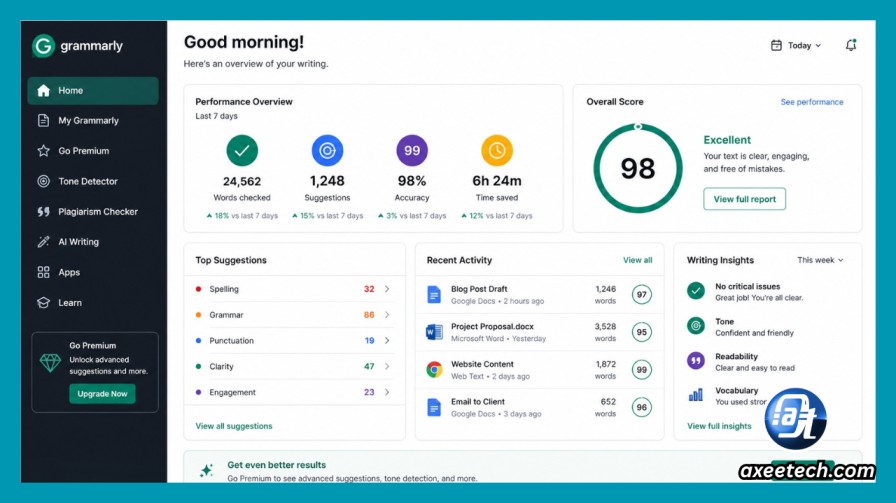
Task: Click the Get even better results heading
Action: point(277,465)
